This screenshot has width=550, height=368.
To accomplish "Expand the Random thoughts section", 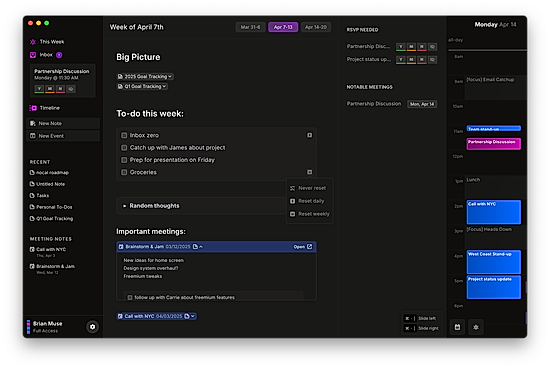I will click(124, 206).
